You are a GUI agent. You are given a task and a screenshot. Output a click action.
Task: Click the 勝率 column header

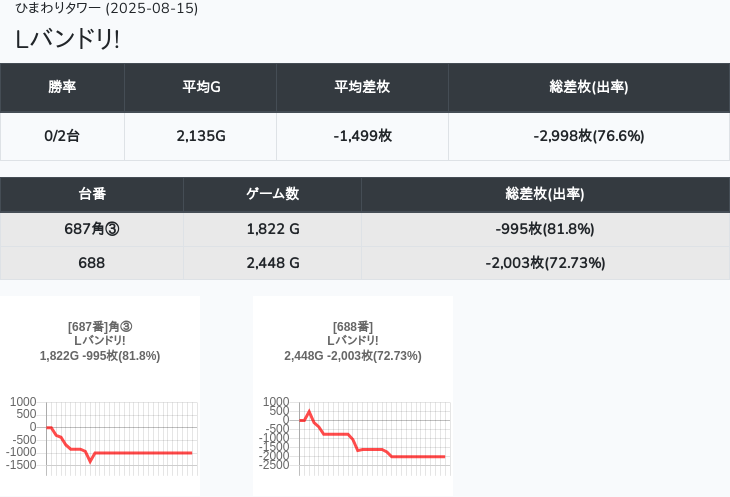point(62,87)
